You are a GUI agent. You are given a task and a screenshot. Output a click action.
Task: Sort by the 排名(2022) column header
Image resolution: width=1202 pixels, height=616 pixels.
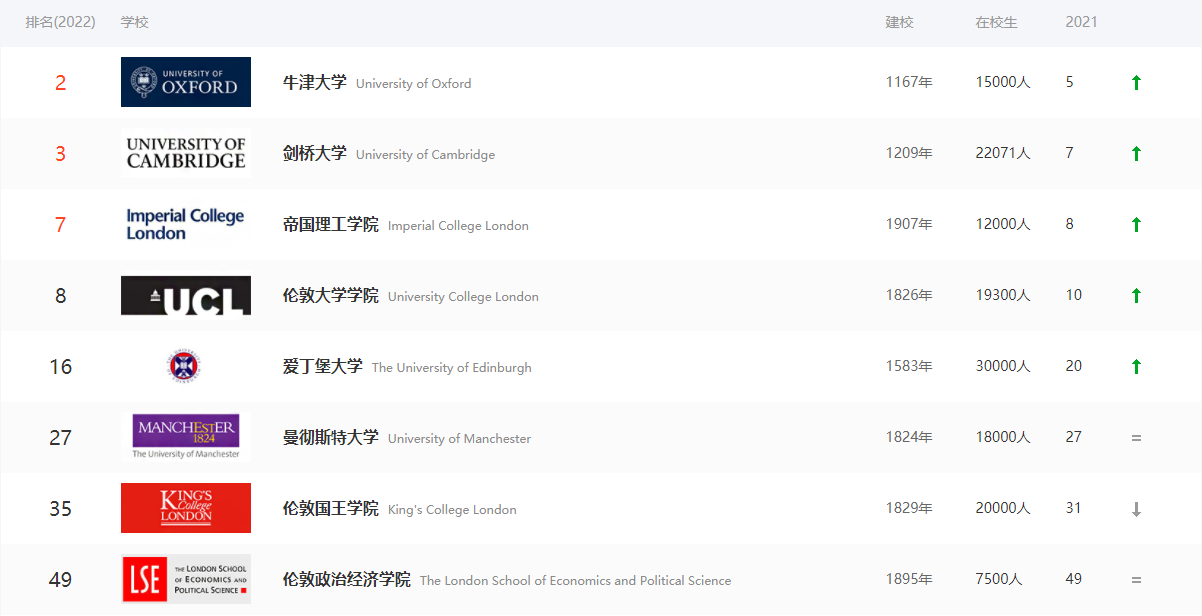coord(61,21)
